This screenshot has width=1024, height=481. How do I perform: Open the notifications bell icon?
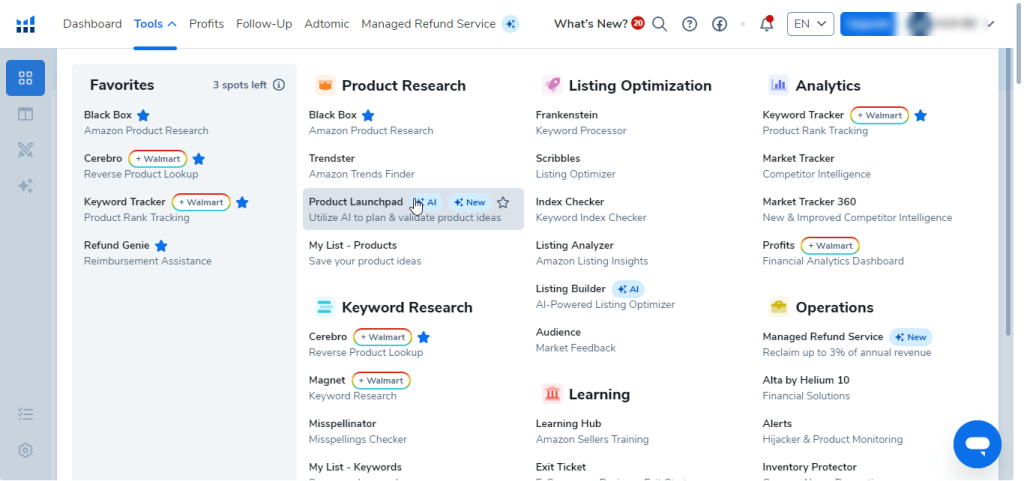tap(766, 24)
